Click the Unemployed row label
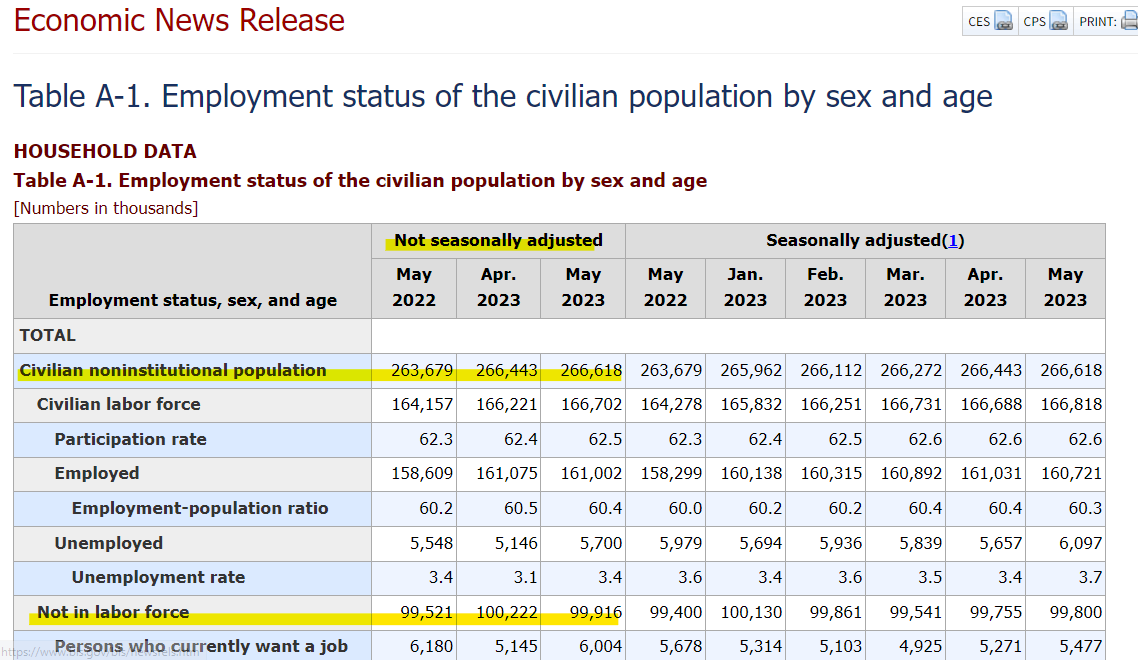The image size is (1138, 660). pos(109,543)
